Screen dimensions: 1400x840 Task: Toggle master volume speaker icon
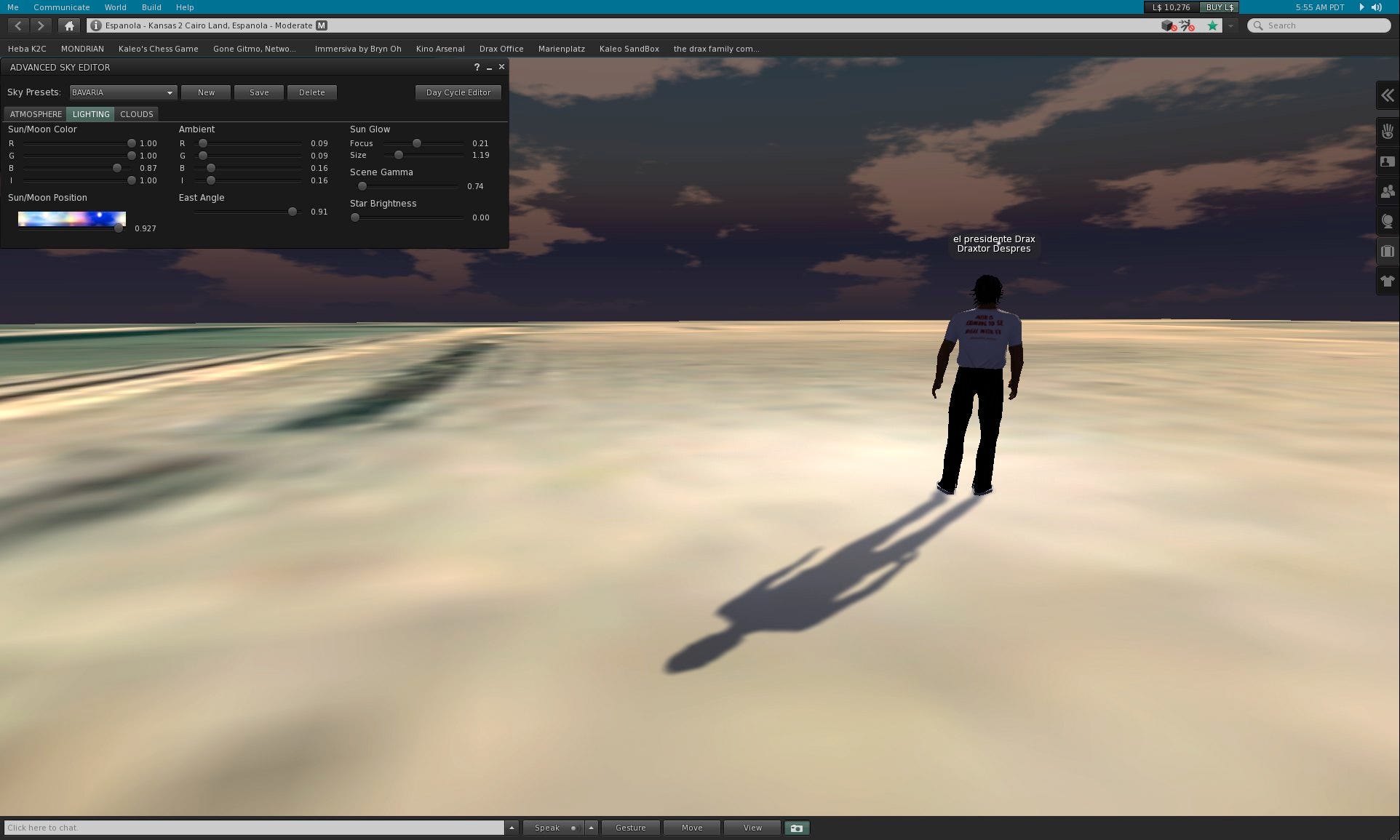pyautogui.click(x=1377, y=7)
